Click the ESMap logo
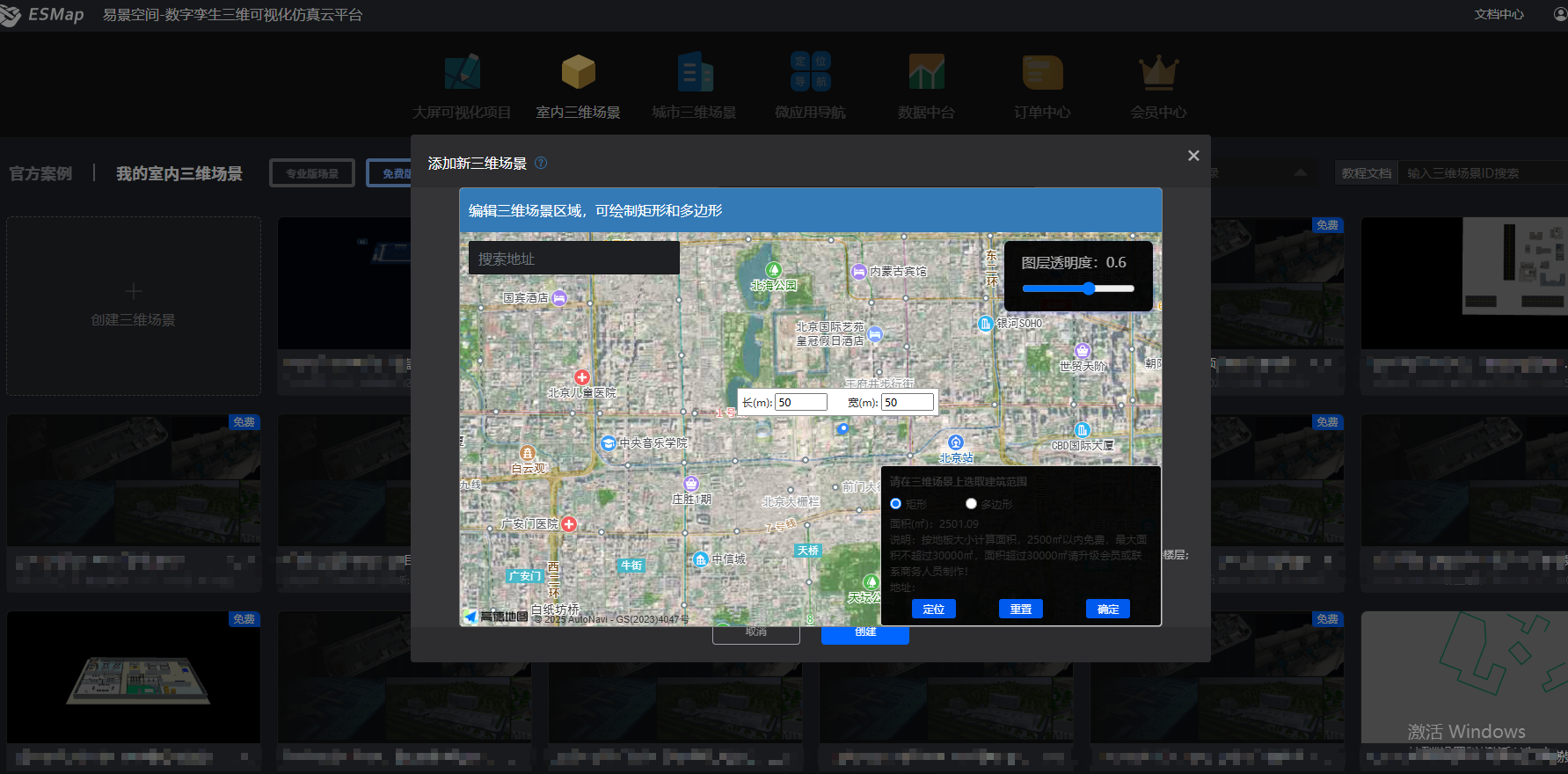1568x774 pixels. click(x=42, y=15)
